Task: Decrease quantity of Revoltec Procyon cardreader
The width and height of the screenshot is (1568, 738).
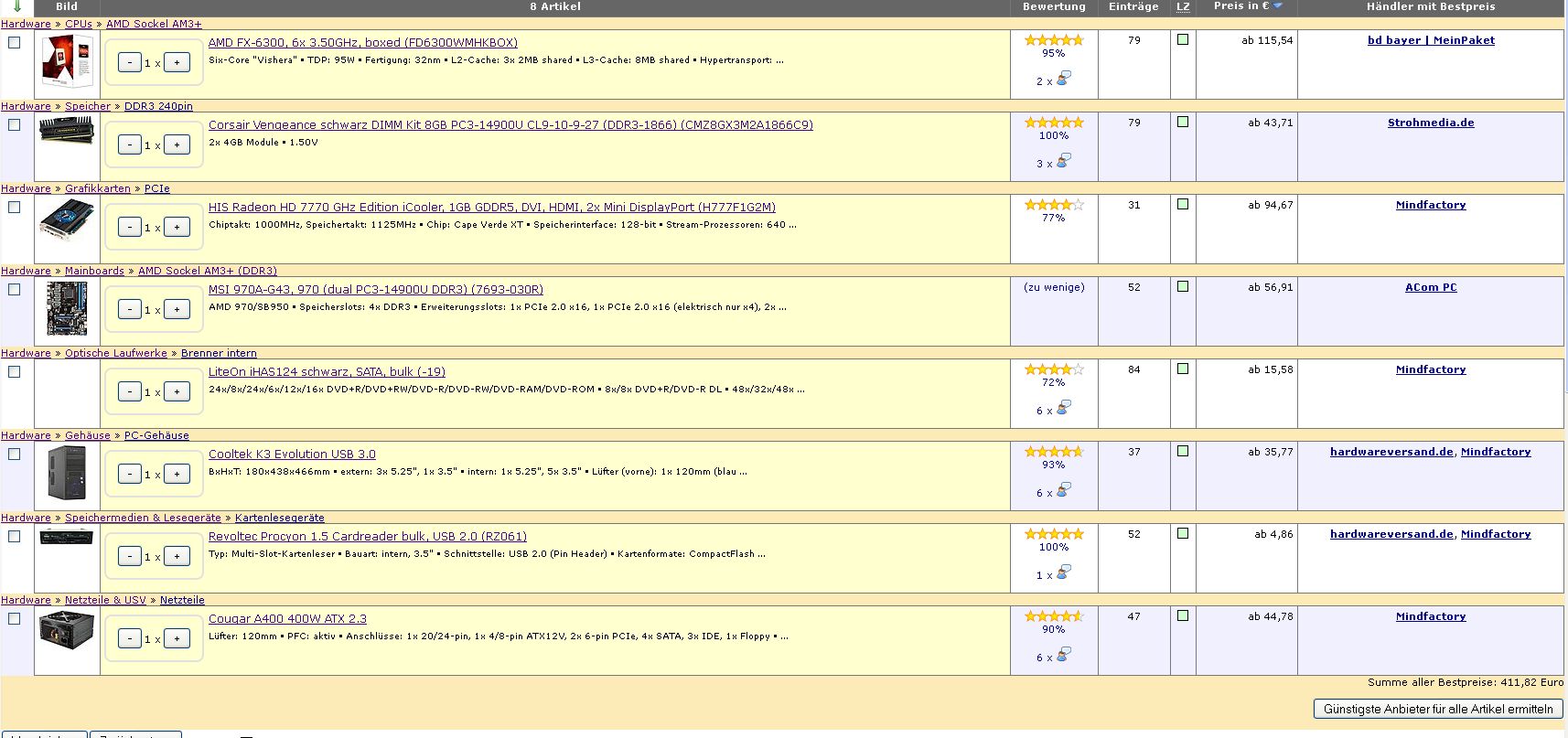Action: pyautogui.click(x=130, y=556)
